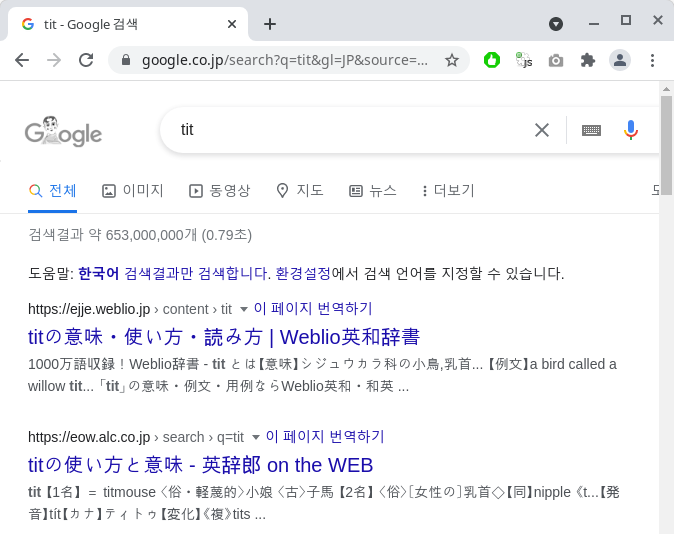Open a new browser tab
Viewport: 674px width, 534px height.
[x=270, y=24]
